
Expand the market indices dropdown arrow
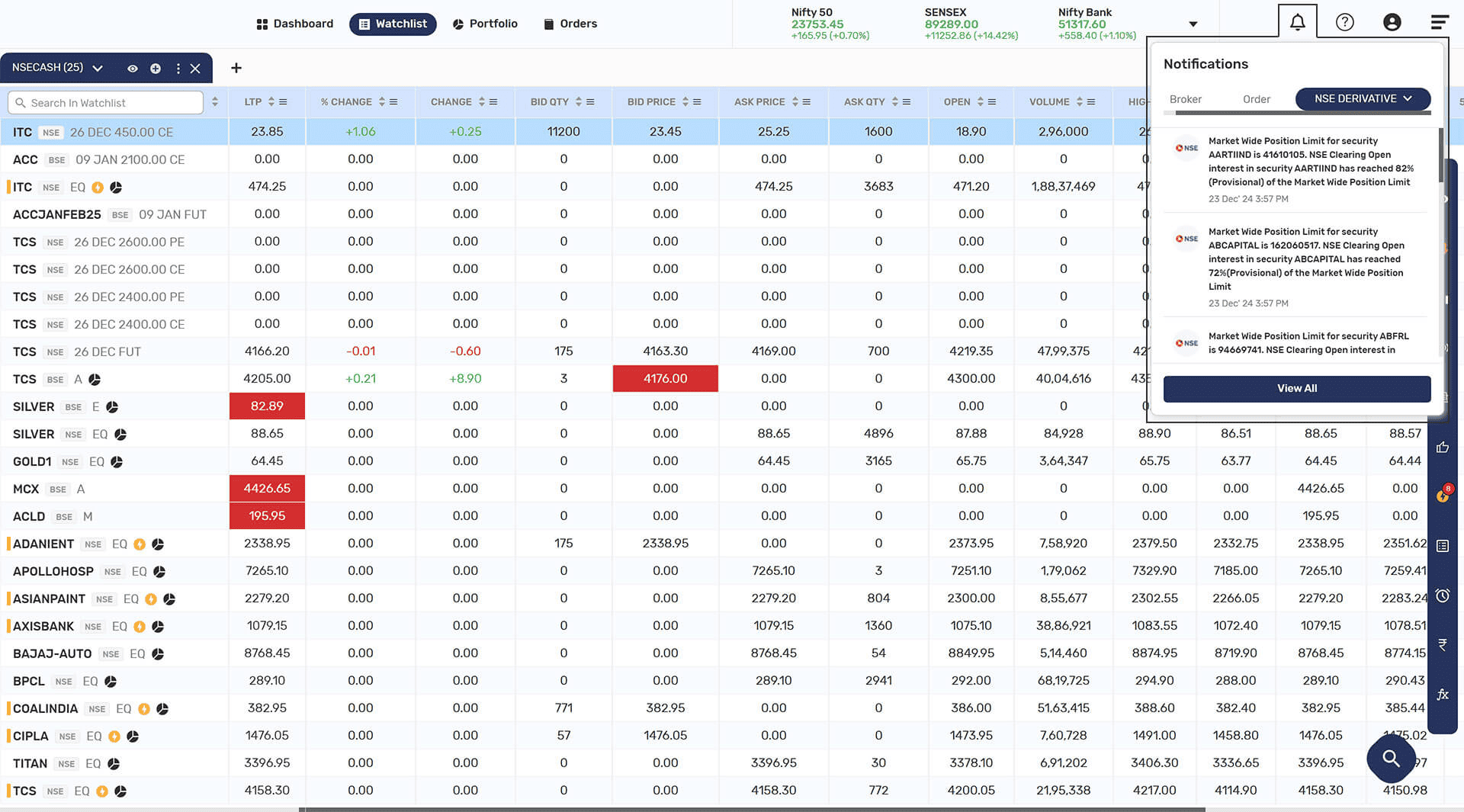tap(1193, 24)
